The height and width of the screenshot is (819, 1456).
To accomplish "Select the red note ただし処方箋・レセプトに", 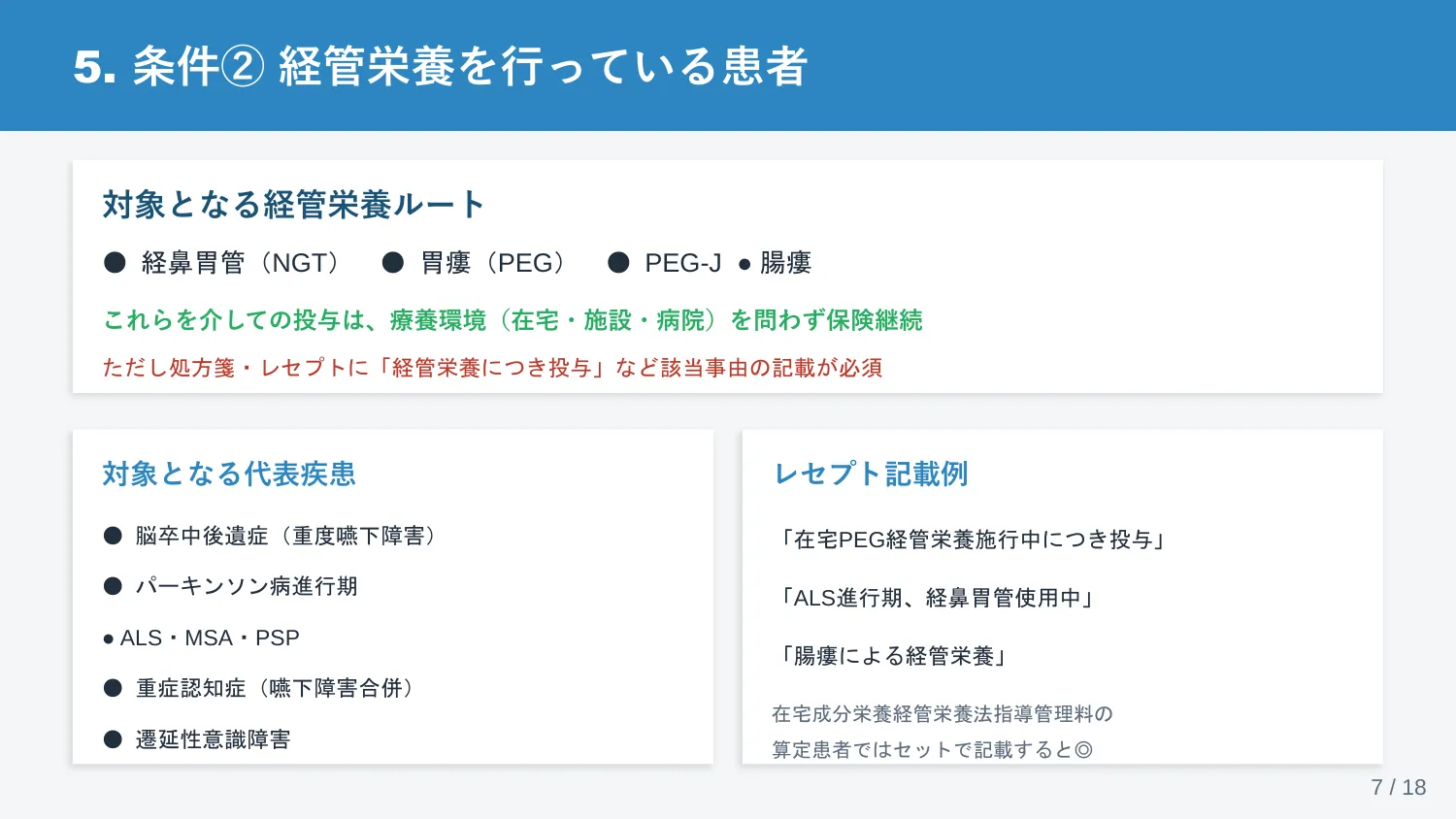I will (493, 368).
